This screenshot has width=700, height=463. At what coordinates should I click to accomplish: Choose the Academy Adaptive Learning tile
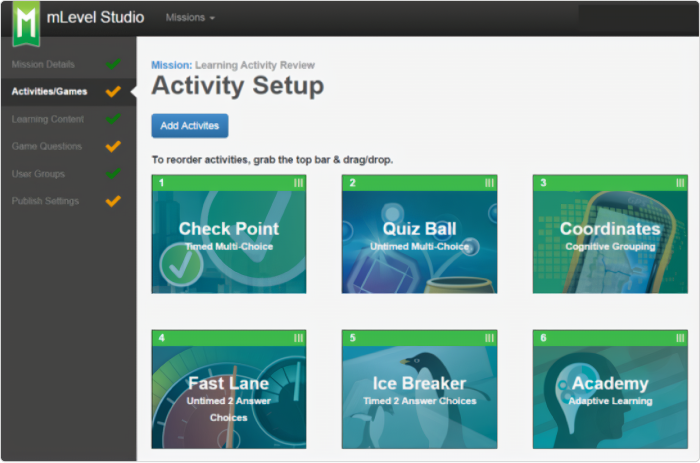(x=610, y=396)
